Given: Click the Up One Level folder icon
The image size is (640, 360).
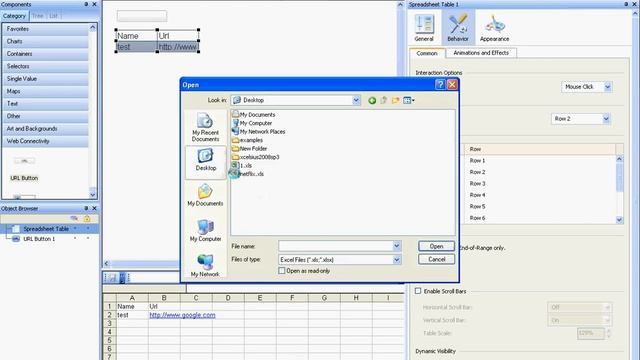Looking at the screenshot, I should pyautogui.click(x=384, y=100).
